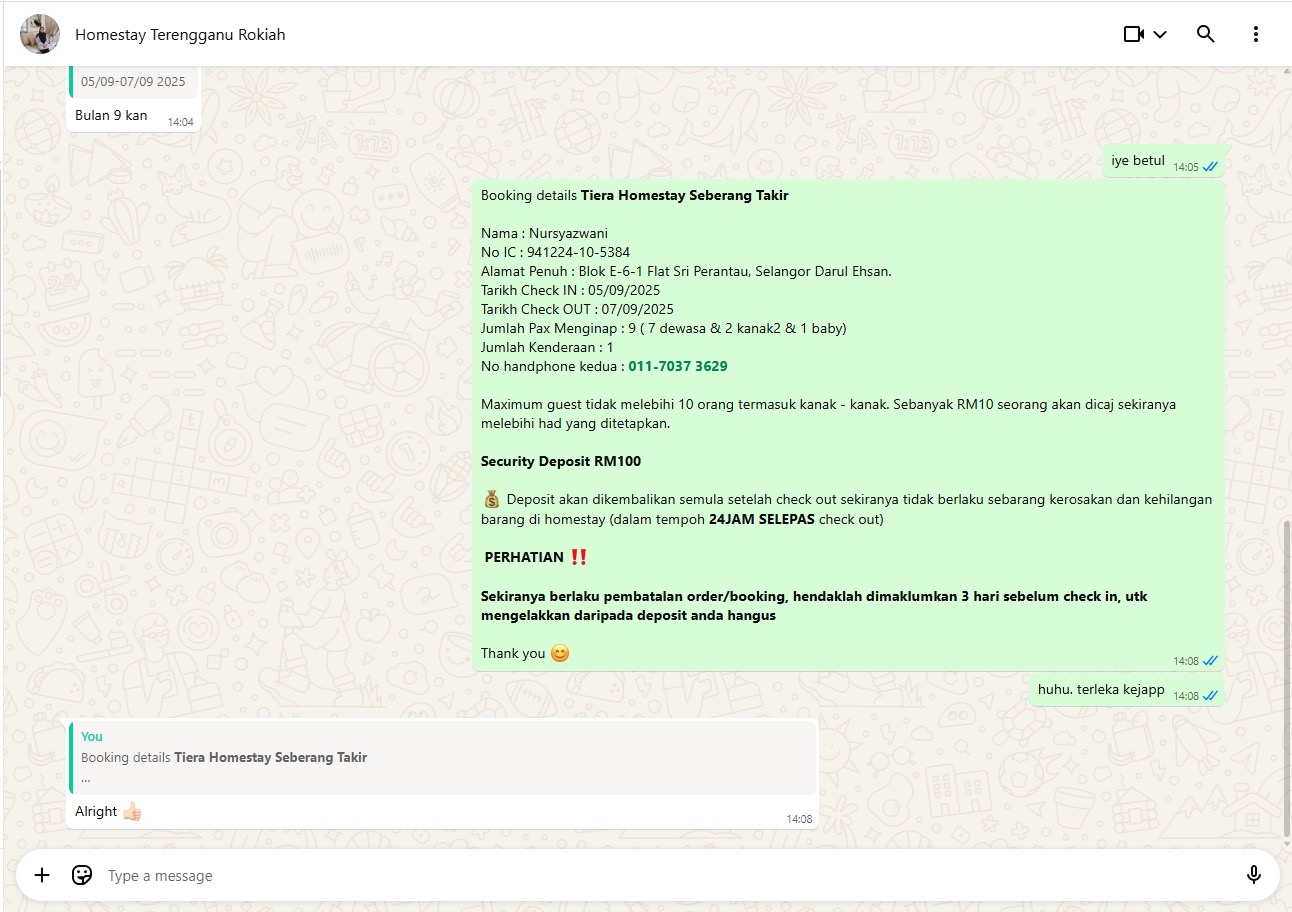Open Homestay Terengganu Rokiah contact info
Viewport: 1292px width, 912px height.
[180, 35]
